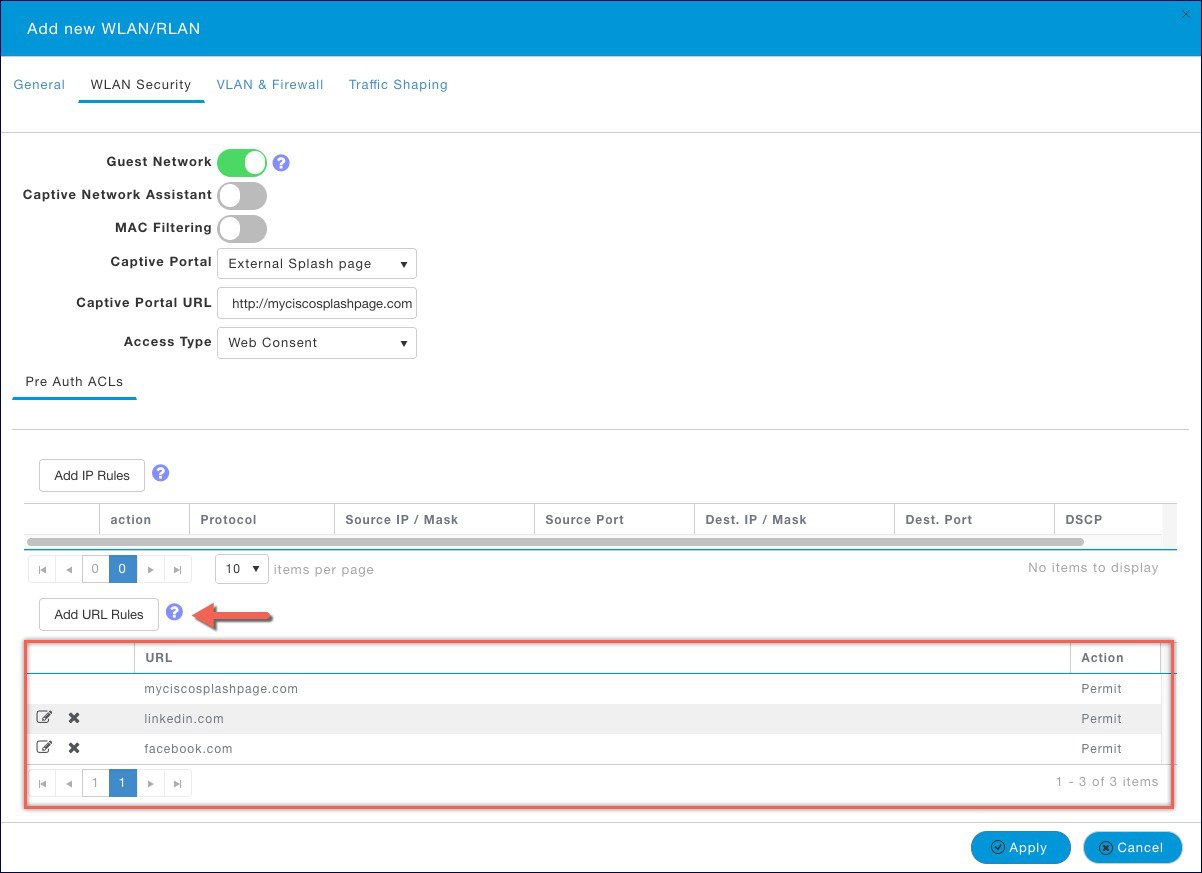Select highlighted page 1 in URL rules pager
Viewport: 1202px width, 873px height.
(122, 783)
